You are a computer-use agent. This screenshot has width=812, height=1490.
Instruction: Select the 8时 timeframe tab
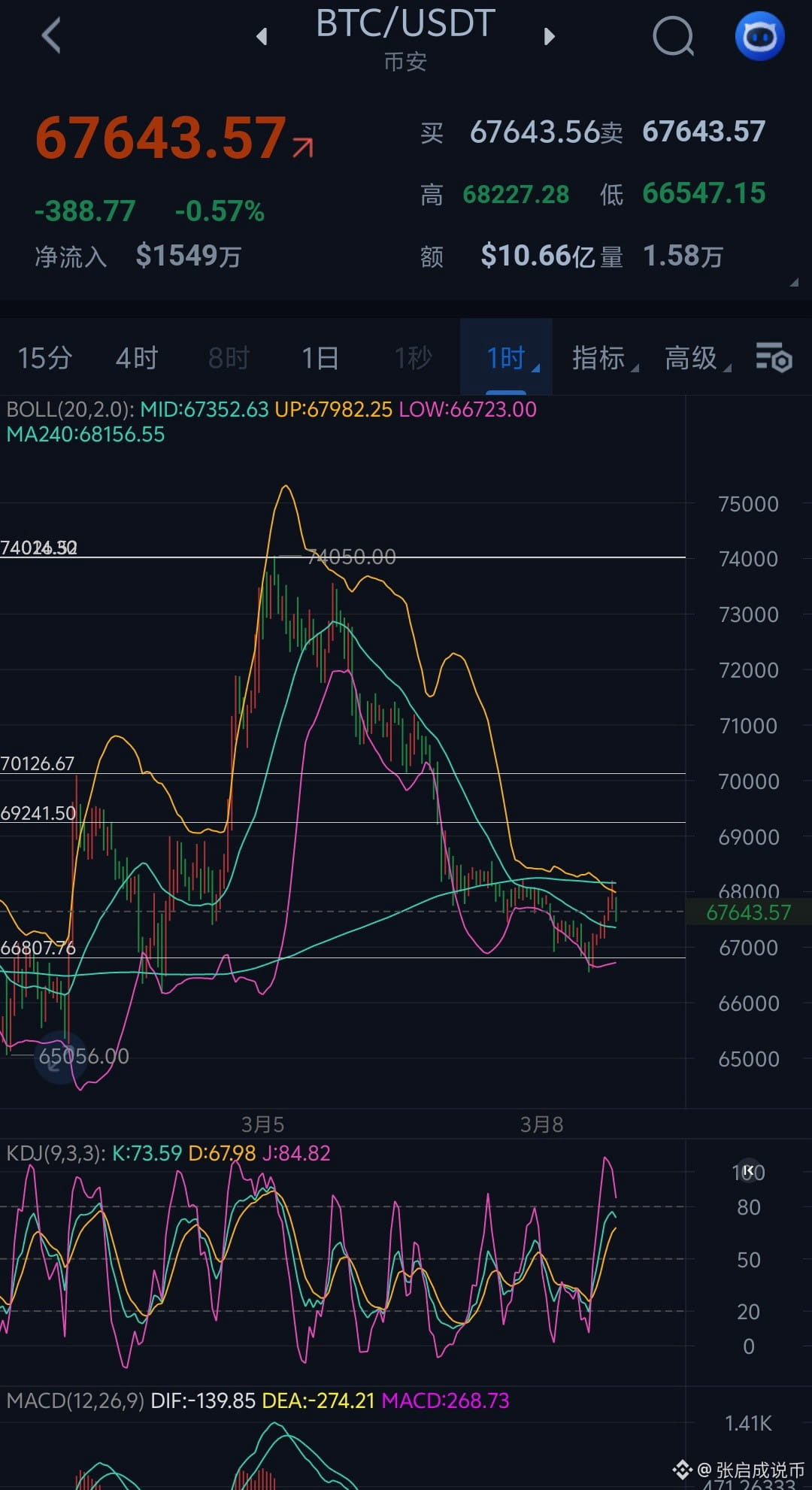pyautogui.click(x=229, y=358)
